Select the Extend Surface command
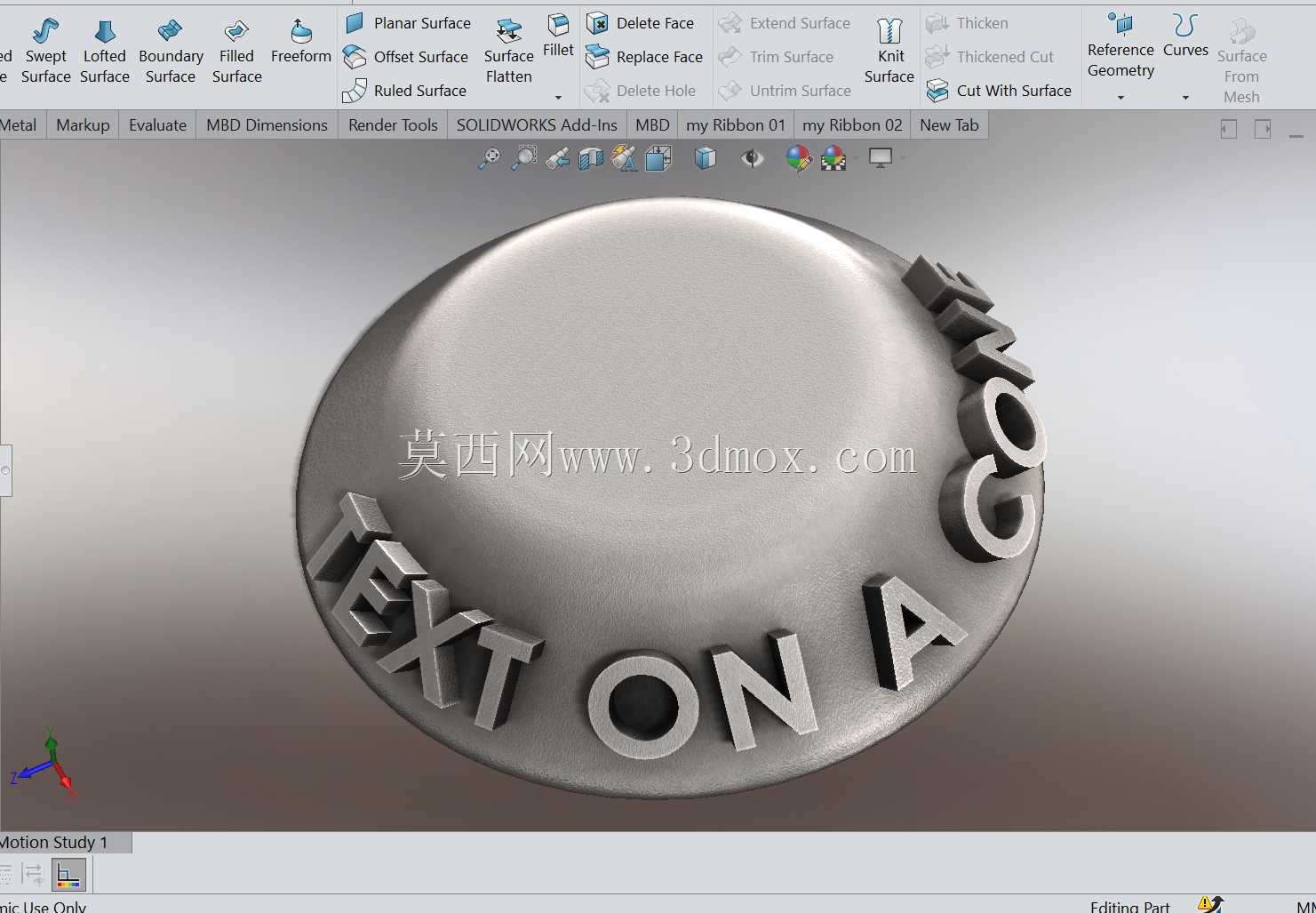The image size is (1316, 913). point(785,23)
